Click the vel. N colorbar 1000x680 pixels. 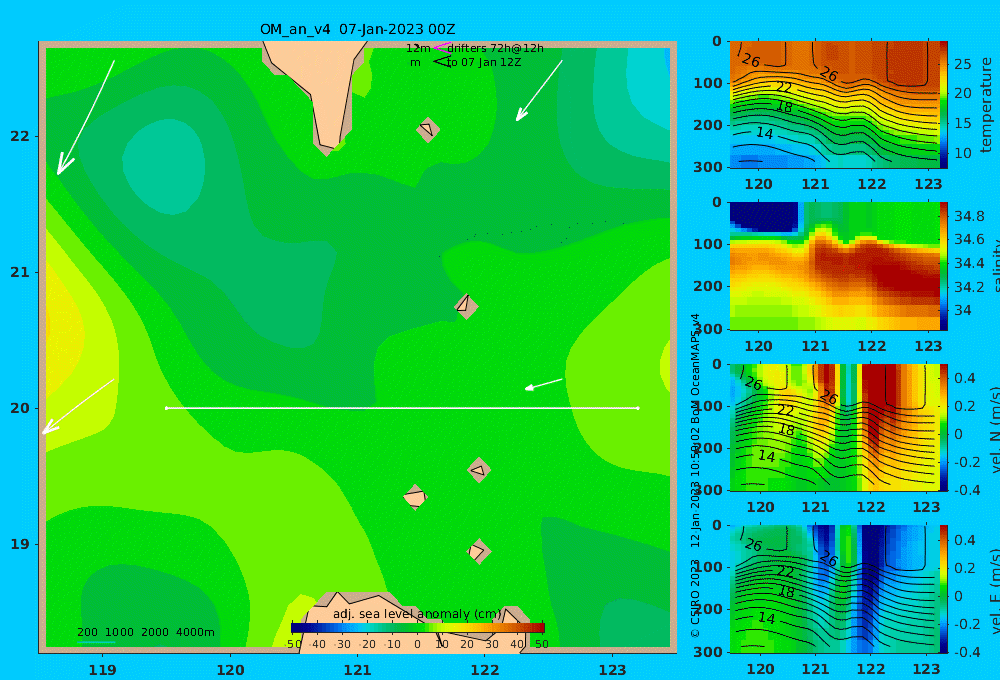pos(944,427)
